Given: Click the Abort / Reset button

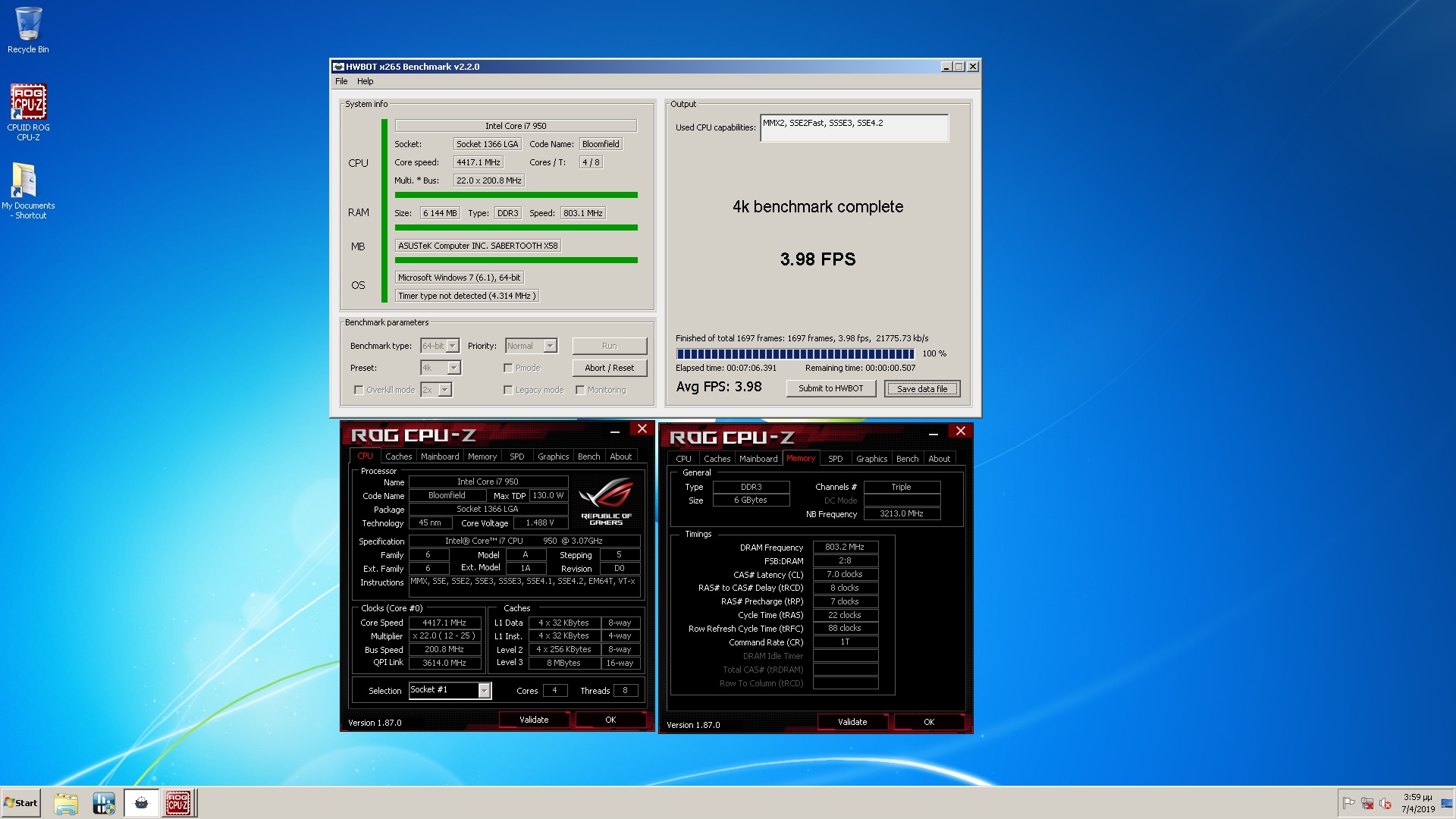Looking at the screenshot, I should (x=610, y=368).
